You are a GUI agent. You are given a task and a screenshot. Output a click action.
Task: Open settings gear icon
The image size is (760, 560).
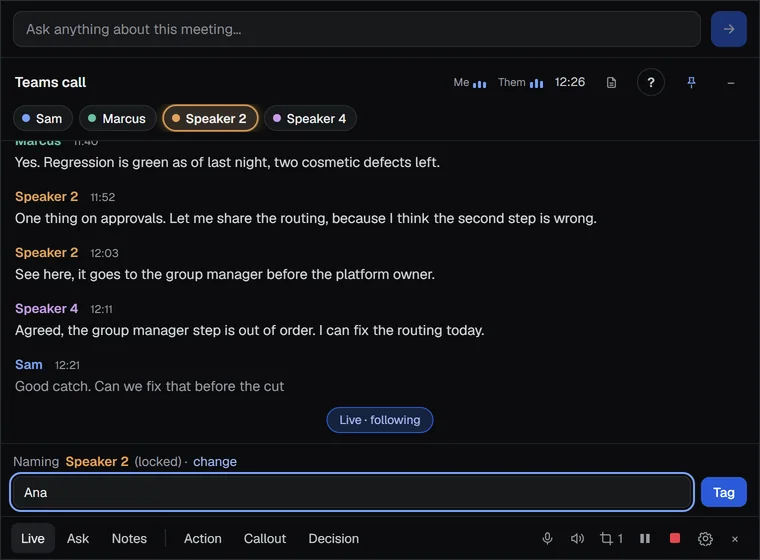(x=705, y=539)
